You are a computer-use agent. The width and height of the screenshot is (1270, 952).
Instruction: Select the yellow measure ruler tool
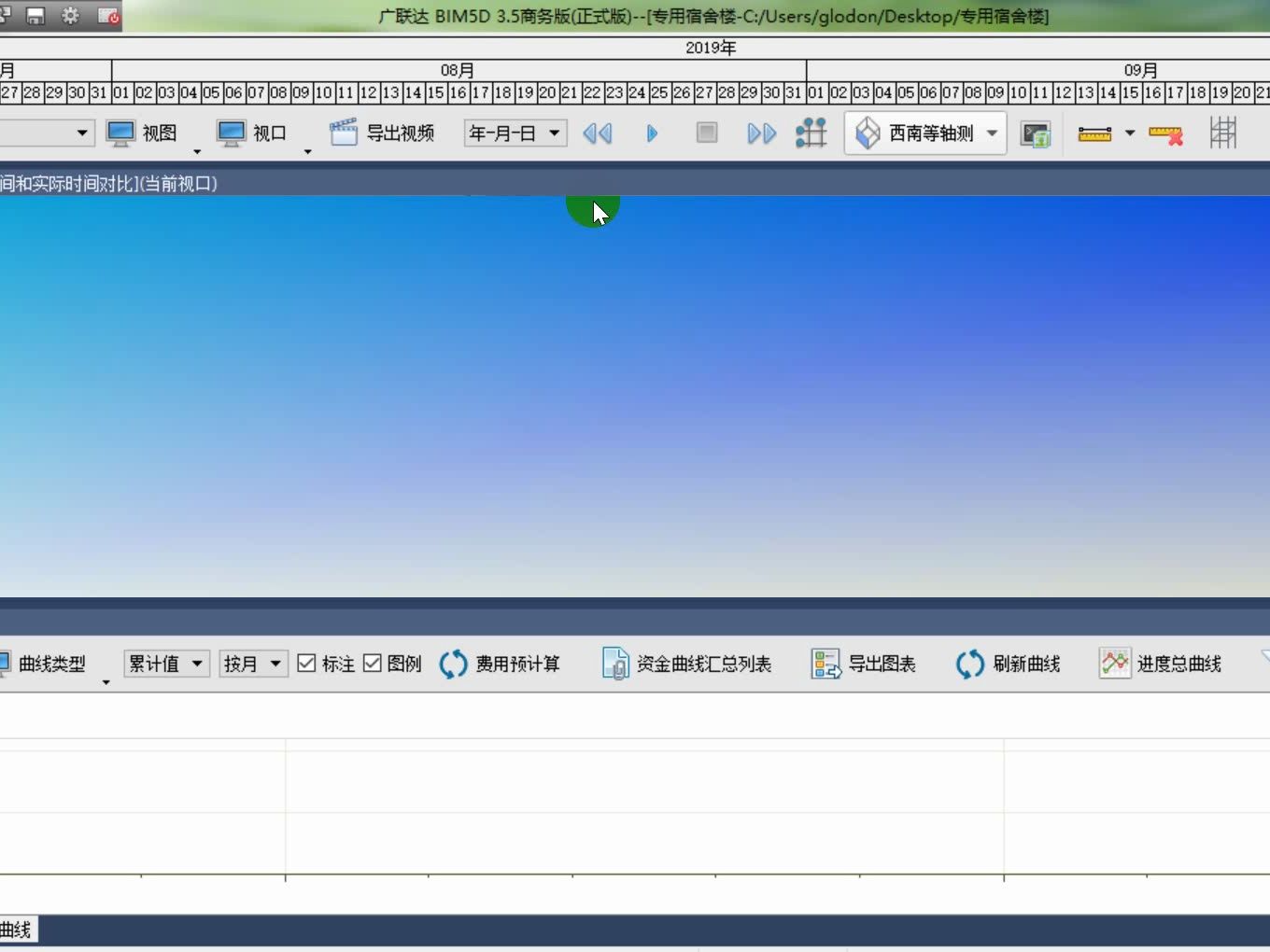point(1094,134)
